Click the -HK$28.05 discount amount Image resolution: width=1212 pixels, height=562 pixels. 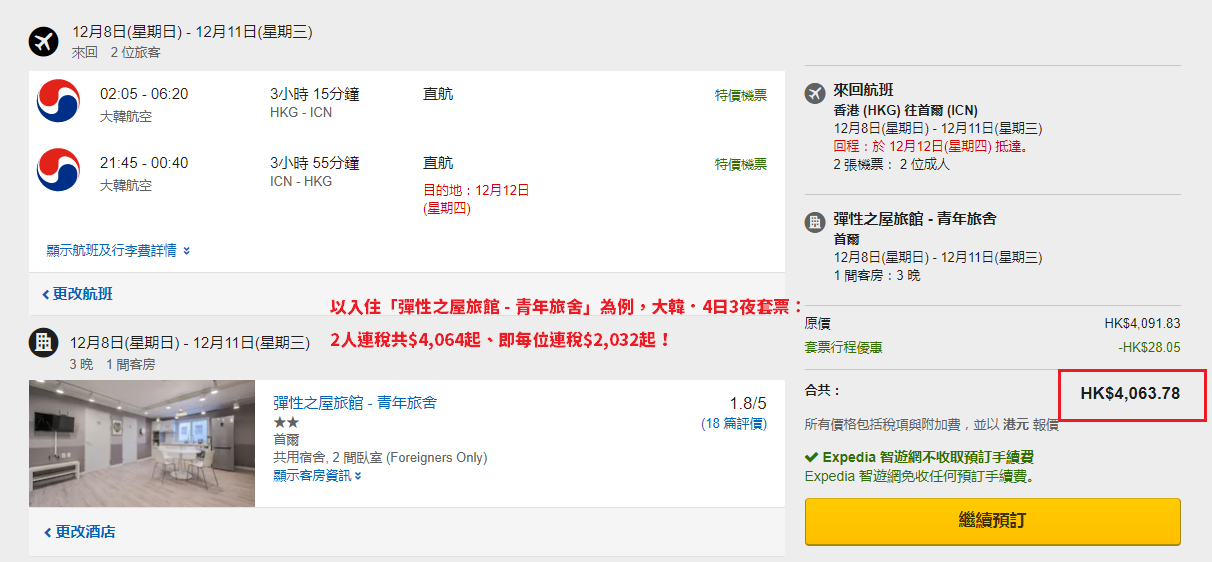(1149, 348)
